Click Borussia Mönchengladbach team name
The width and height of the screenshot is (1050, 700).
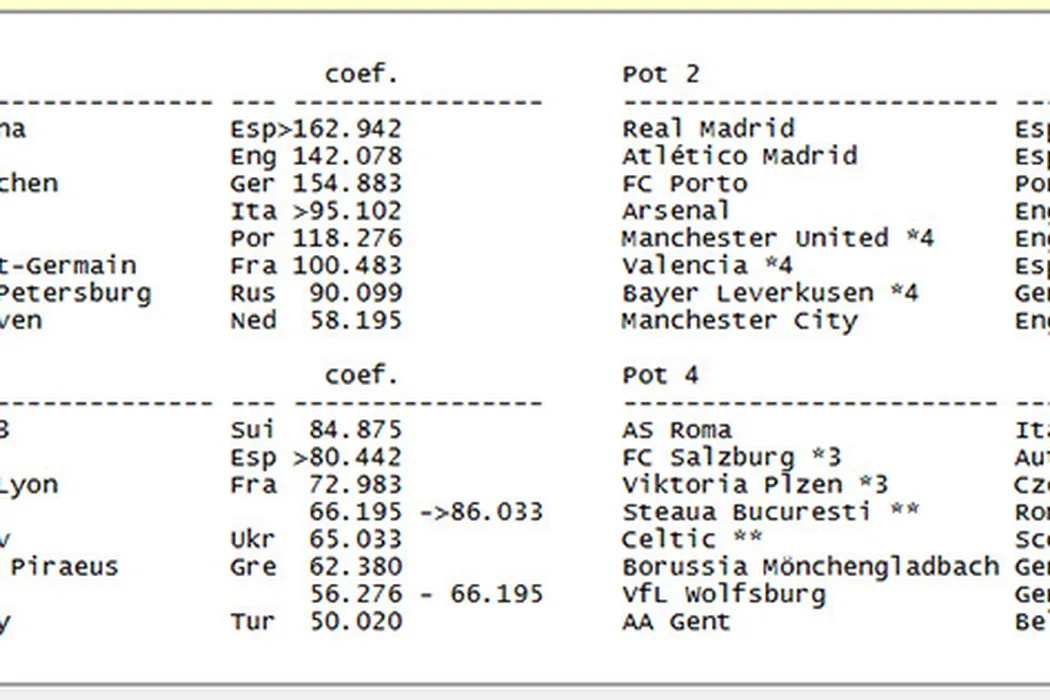(810, 567)
